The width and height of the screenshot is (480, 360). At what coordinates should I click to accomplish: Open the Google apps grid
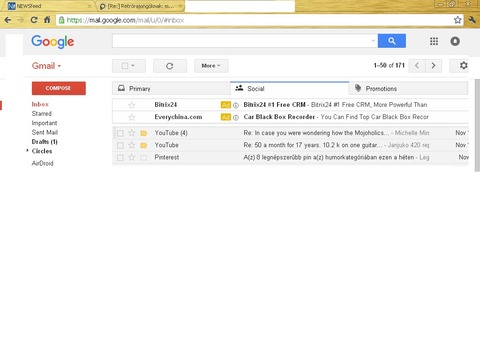434,41
